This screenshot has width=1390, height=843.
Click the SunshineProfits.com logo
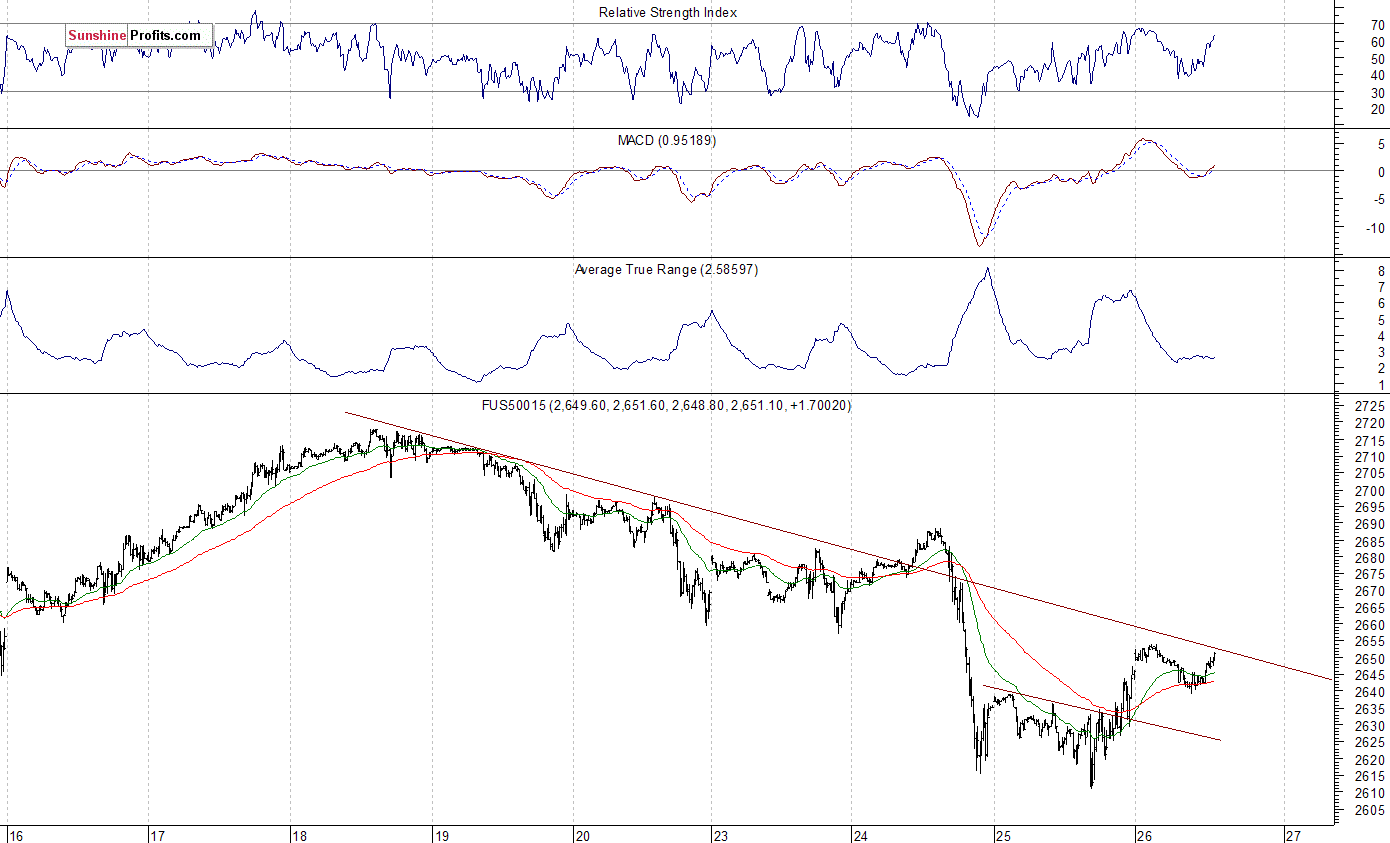[139, 36]
